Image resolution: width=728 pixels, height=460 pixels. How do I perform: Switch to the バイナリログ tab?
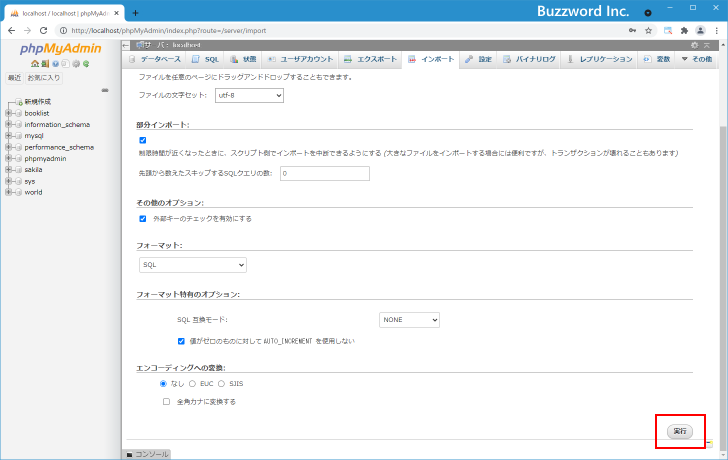529,59
